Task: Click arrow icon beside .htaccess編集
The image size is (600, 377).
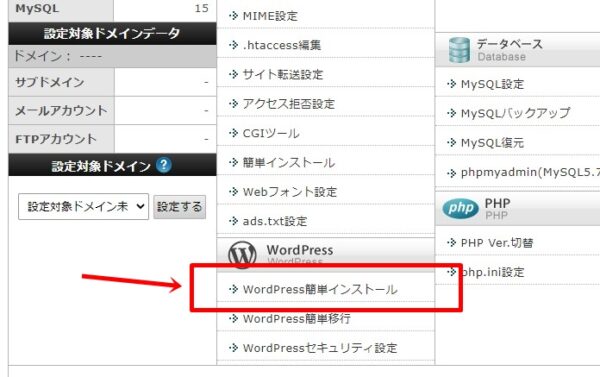Action: coord(233,45)
